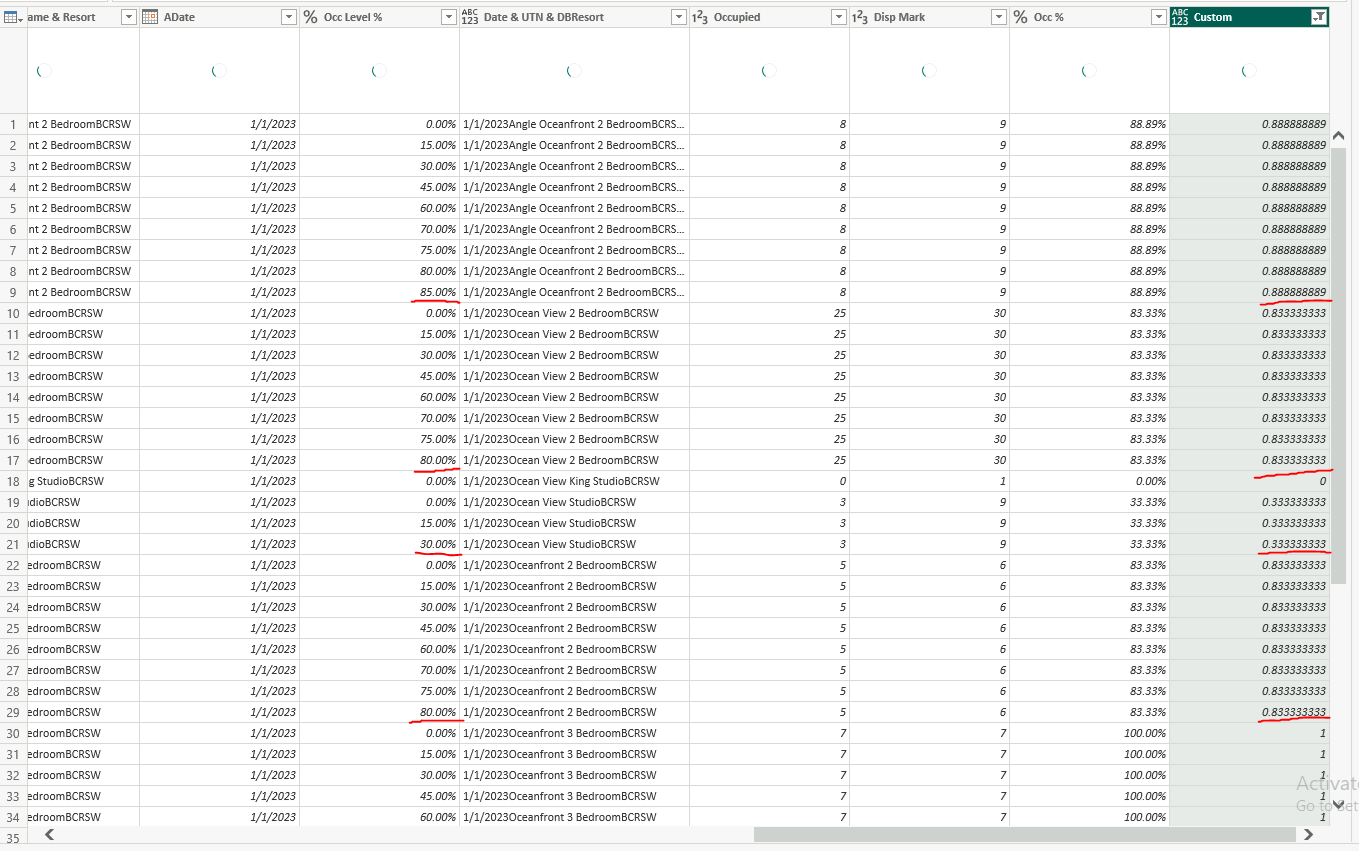Image resolution: width=1359 pixels, height=851 pixels.
Task: Click the vertical scrollbar's down arrow
Action: (x=1338, y=803)
